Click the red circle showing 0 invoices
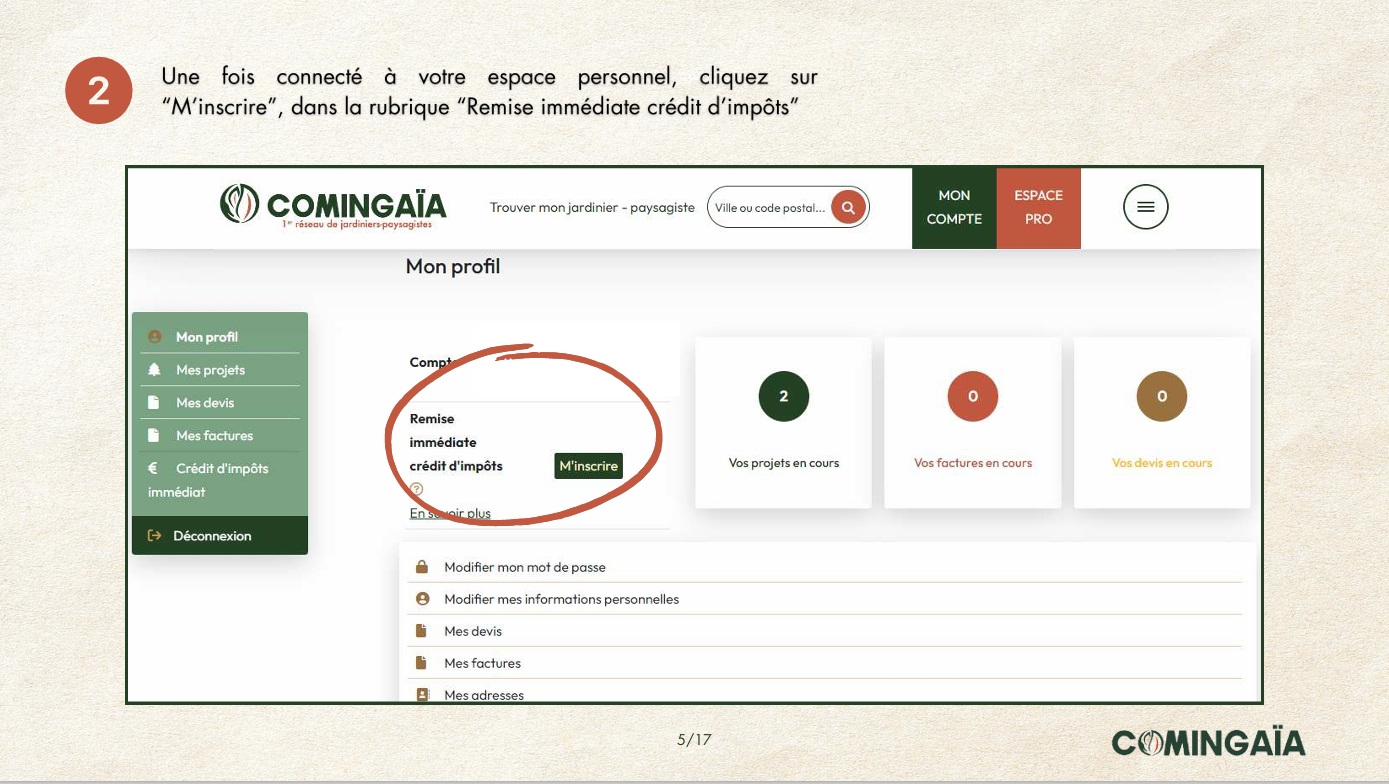Viewport: 1389px width, 784px height. [x=973, y=396]
